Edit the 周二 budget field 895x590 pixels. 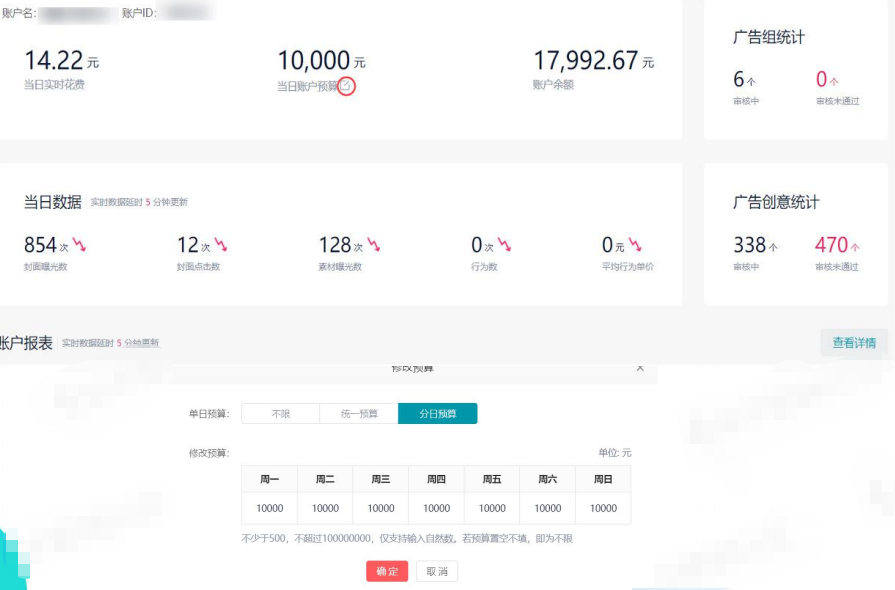(325, 508)
